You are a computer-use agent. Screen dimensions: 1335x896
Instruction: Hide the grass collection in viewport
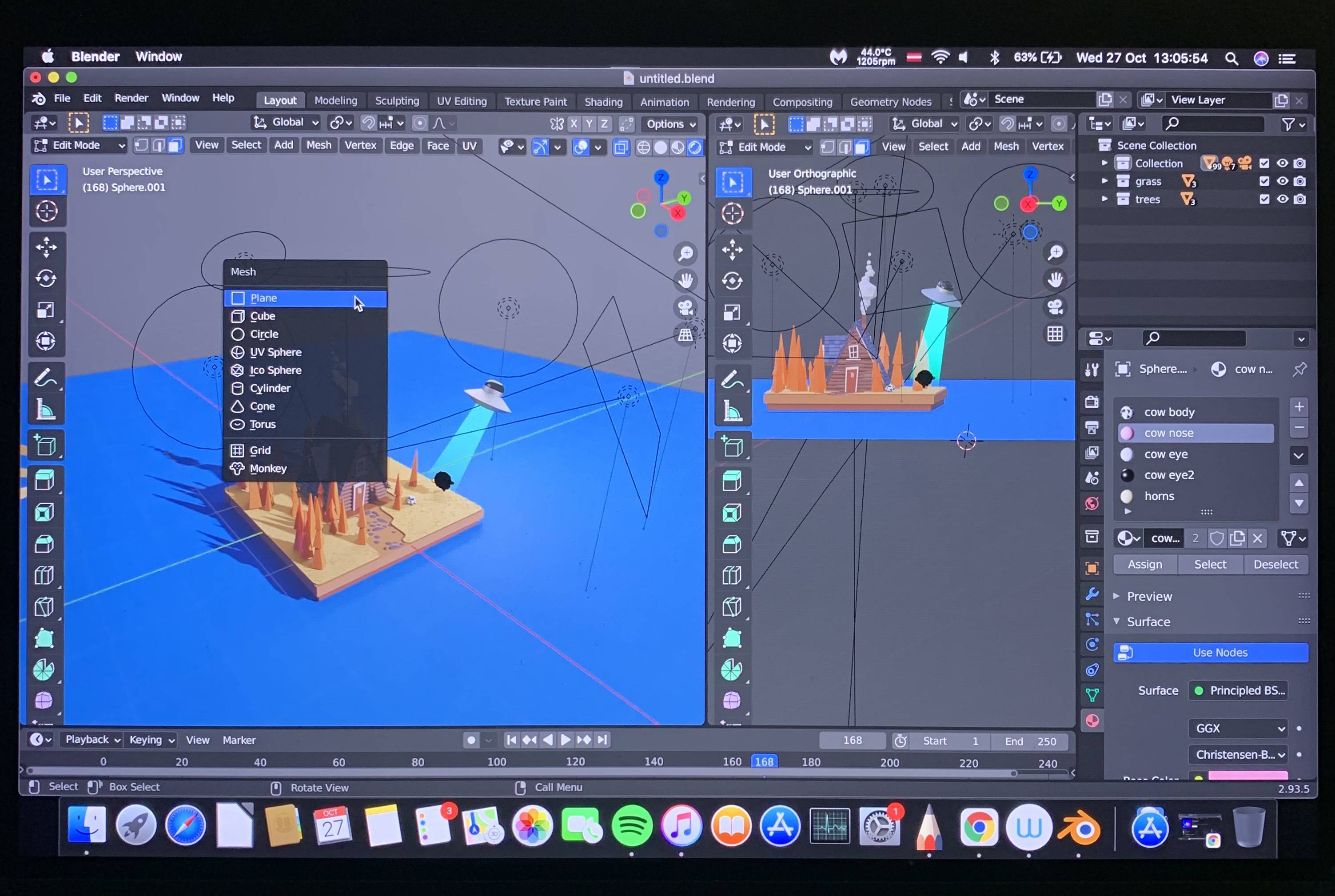coord(1283,182)
